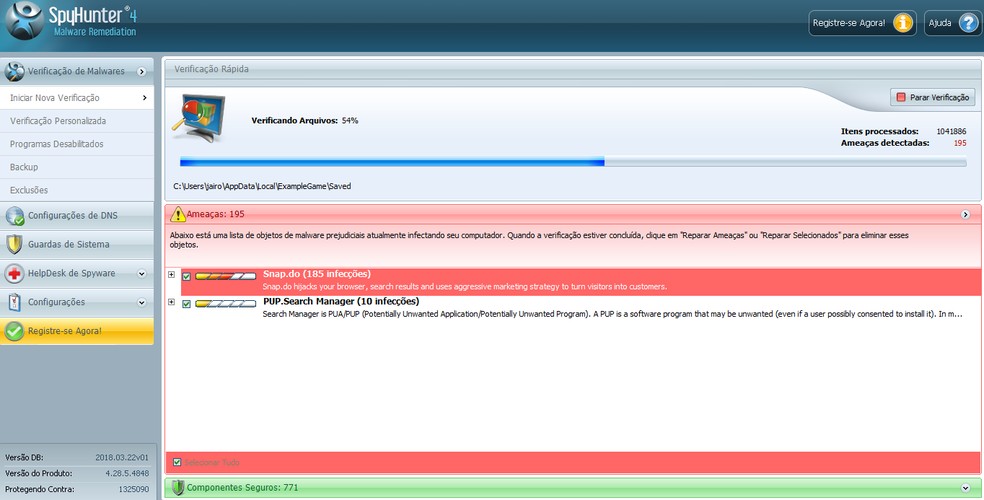Click the yellow warning triangle next to Ameaças

pos(178,215)
